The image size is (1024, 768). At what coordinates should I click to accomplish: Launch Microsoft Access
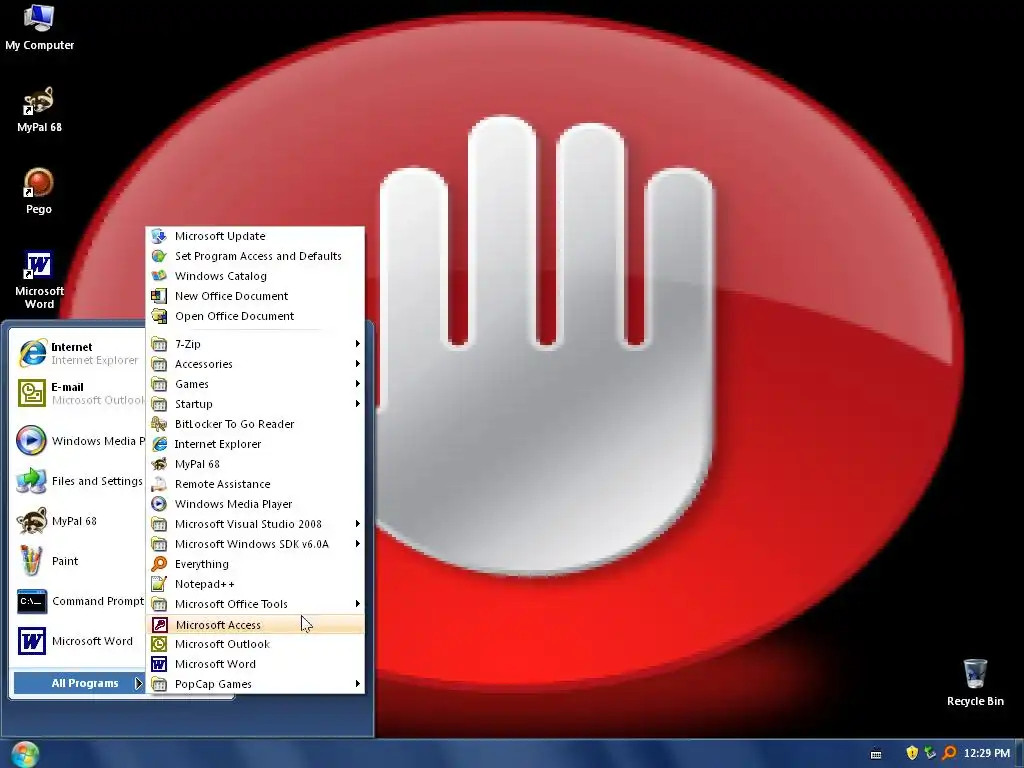tap(255, 624)
